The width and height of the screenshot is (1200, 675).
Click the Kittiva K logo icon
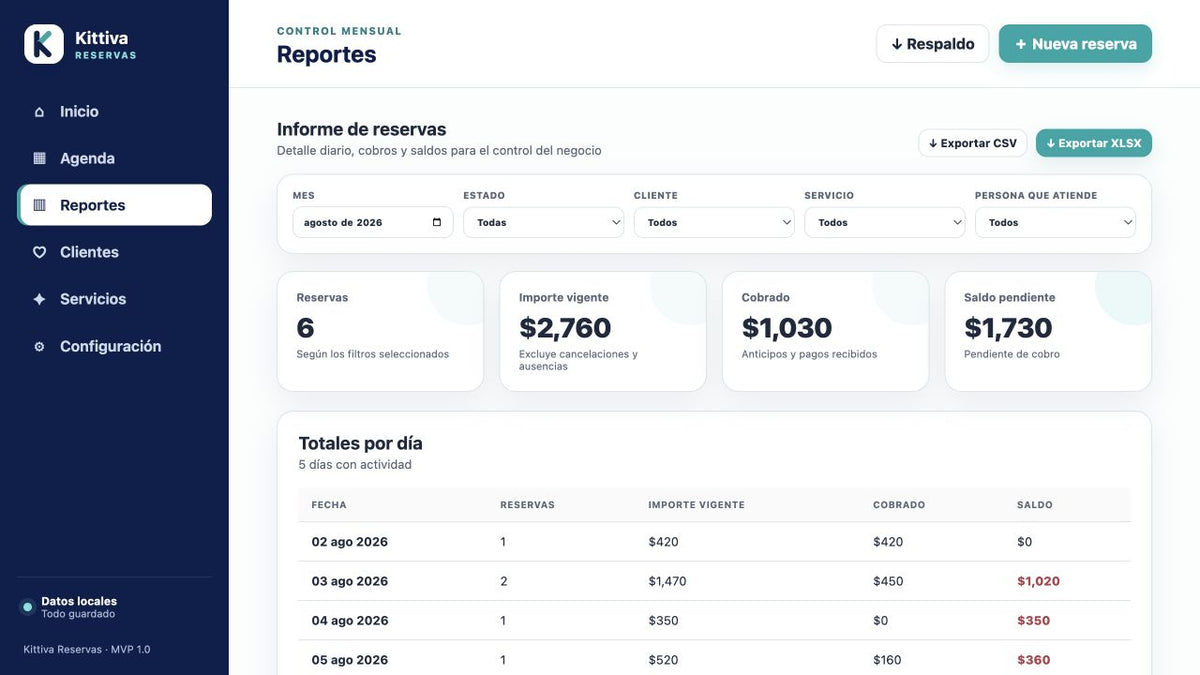tap(44, 44)
